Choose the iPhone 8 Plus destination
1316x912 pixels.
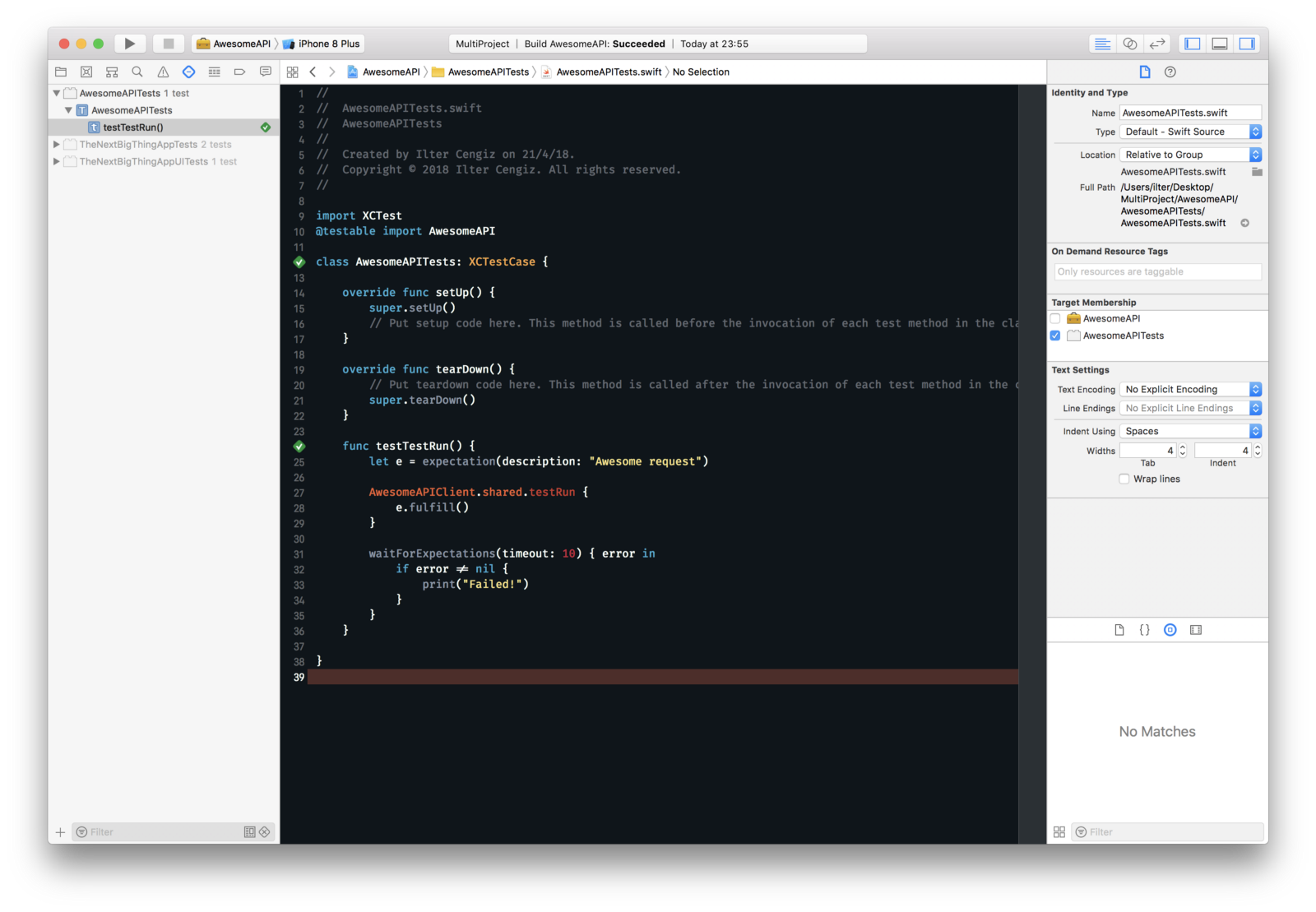pos(322,44)
